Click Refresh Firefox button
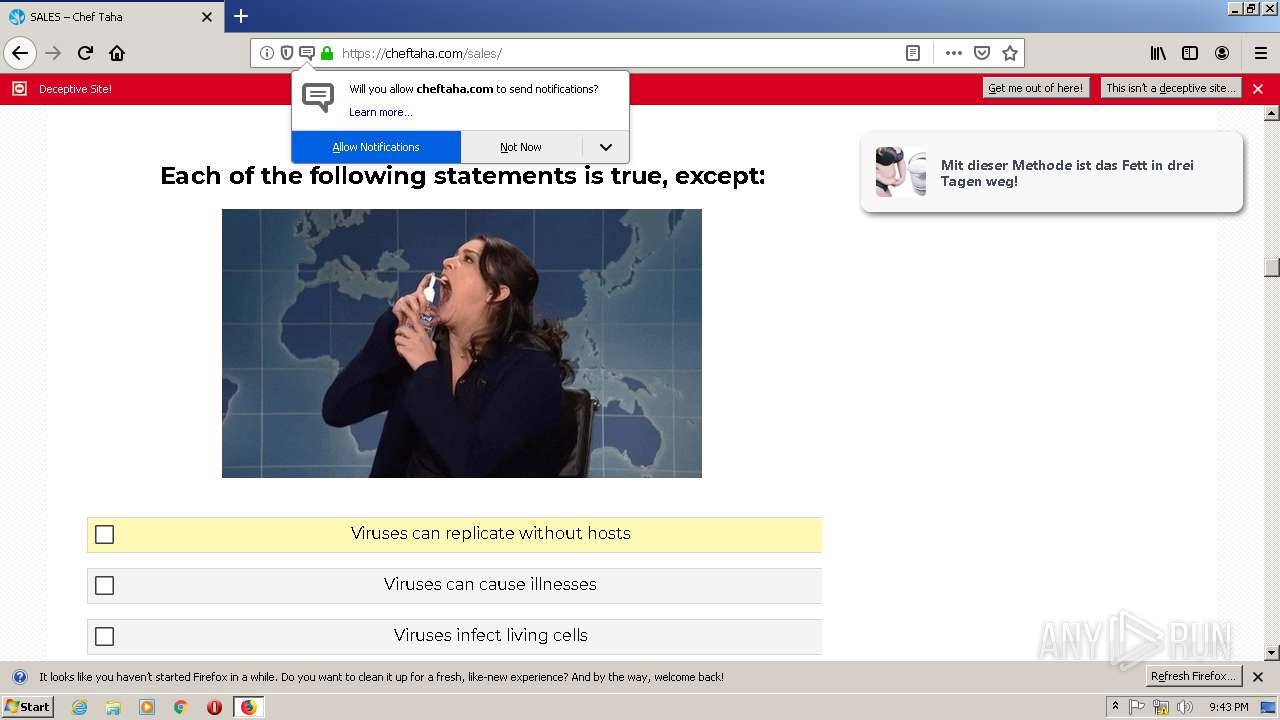The height and width of the screenshot is (720, 1280). click(x=1194, y=676)
